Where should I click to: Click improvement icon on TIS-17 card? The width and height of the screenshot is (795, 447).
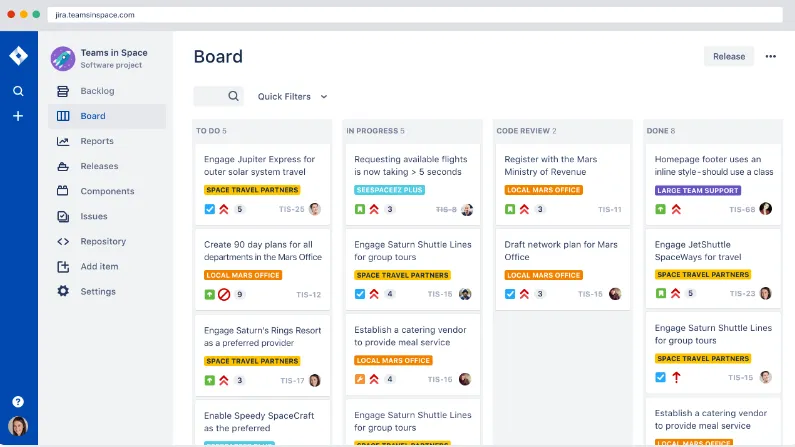pyautogui.click(x=209, y=380)
